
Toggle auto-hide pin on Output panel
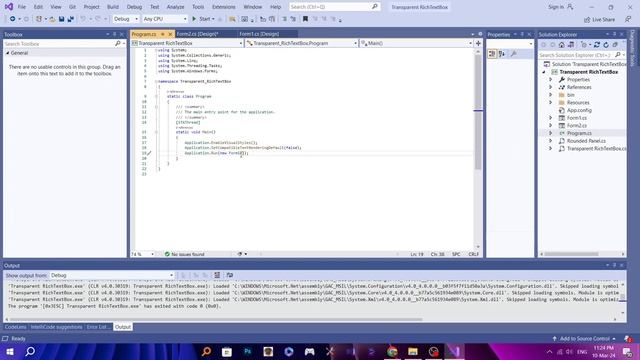pyautogui.click(x=614, y=265)
